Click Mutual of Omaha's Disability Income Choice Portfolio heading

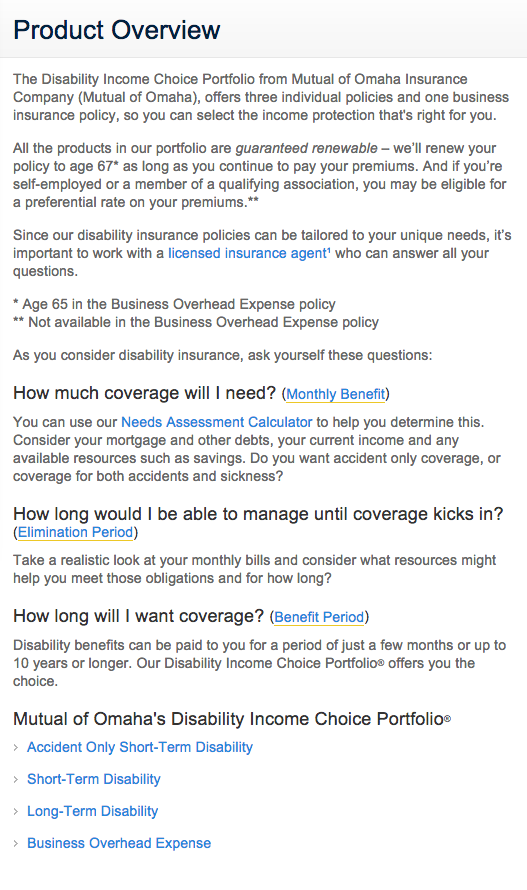click(x=232, y=719)
